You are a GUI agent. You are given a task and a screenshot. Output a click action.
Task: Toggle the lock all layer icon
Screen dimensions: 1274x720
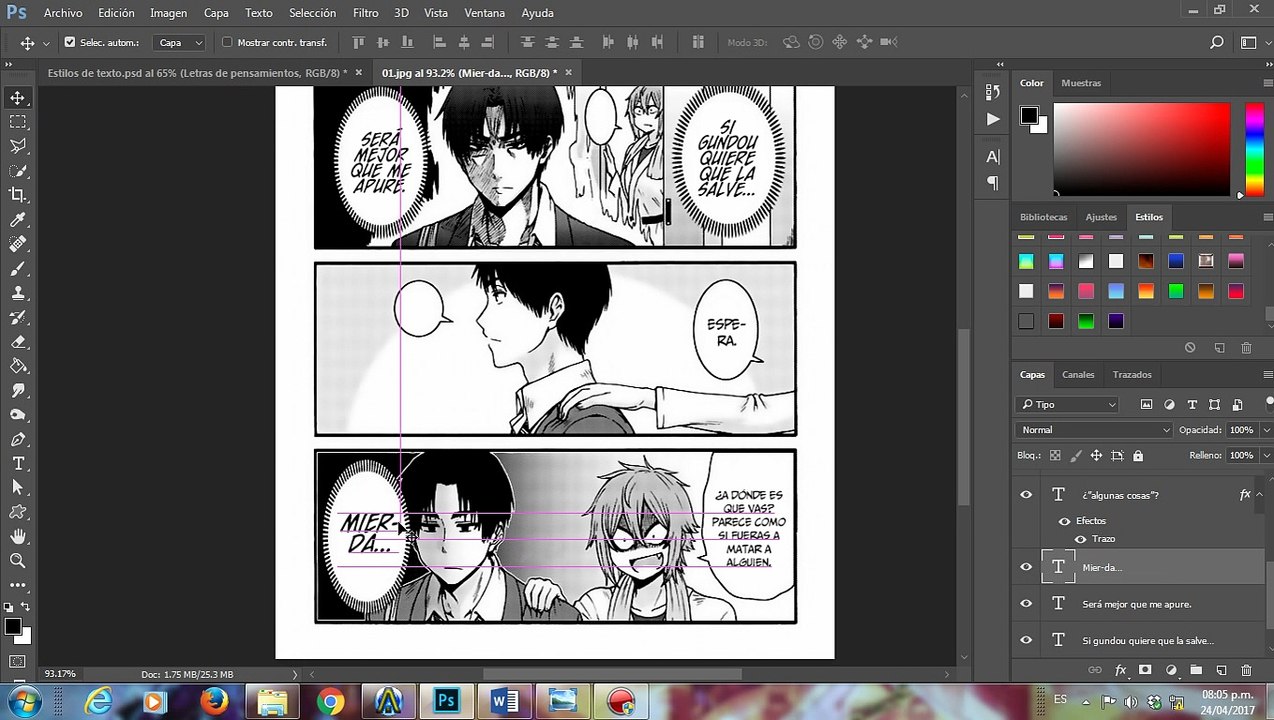tap(1138, 455)
